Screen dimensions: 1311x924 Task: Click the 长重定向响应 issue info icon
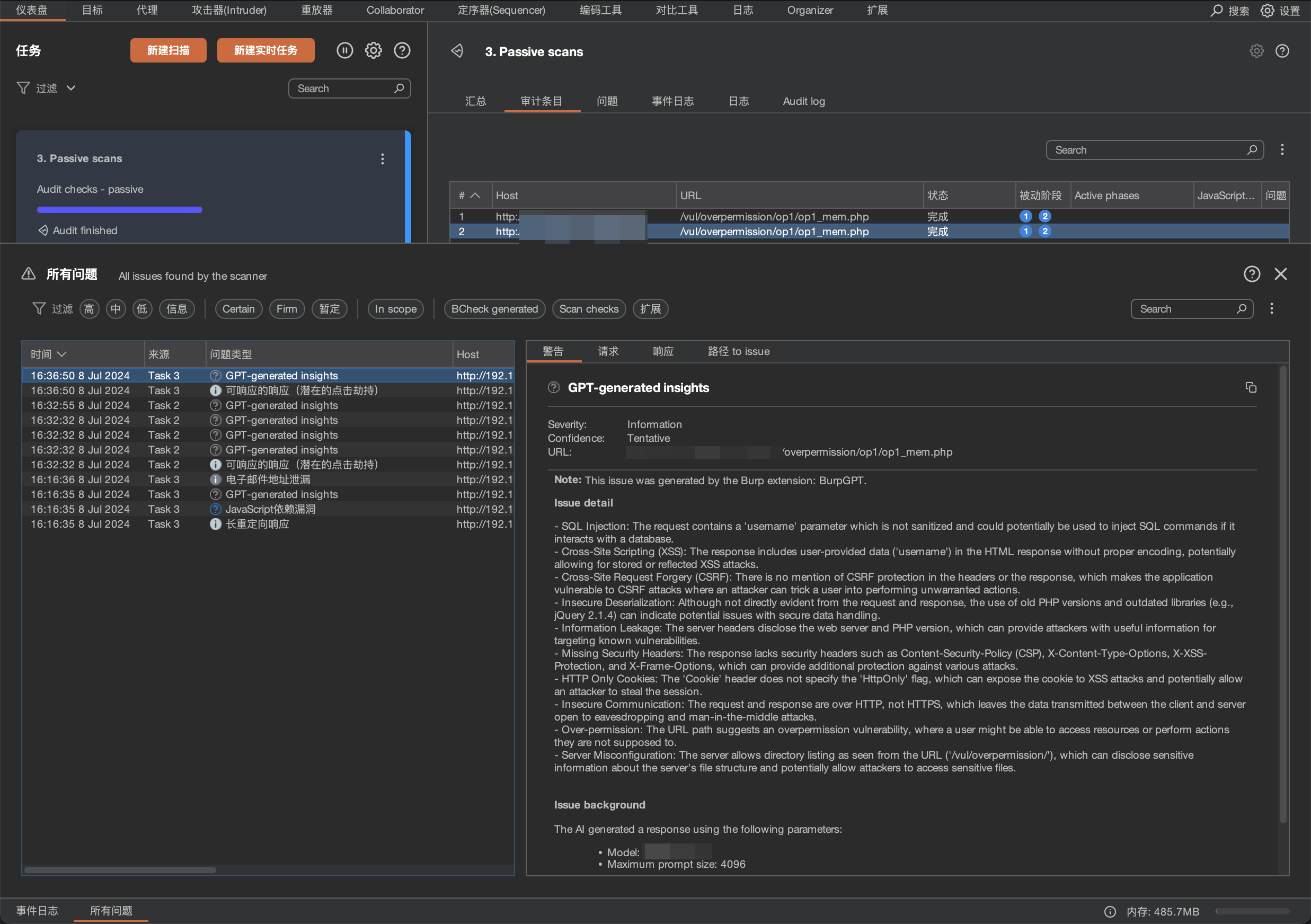(215, 524)
